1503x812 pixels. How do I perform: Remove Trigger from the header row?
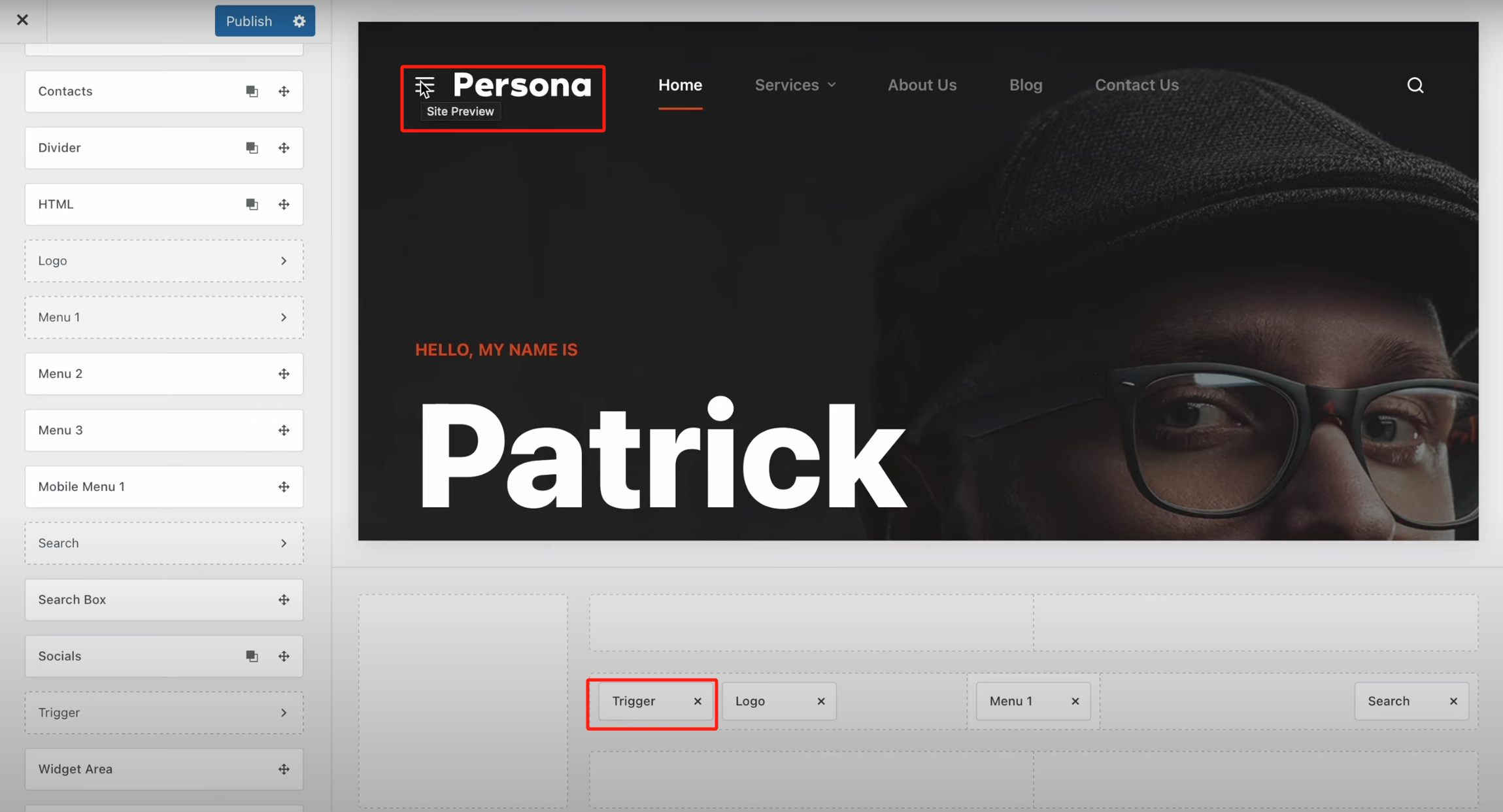(x=698, y=701)
